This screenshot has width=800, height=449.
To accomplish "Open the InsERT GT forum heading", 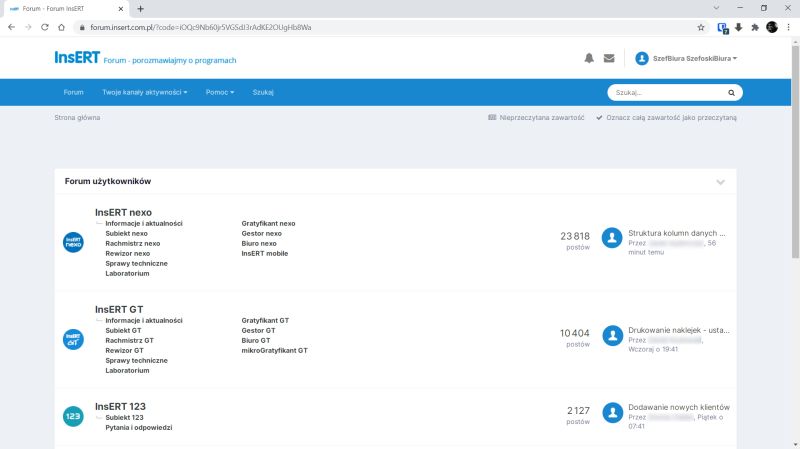I will (x=119, y=309).
